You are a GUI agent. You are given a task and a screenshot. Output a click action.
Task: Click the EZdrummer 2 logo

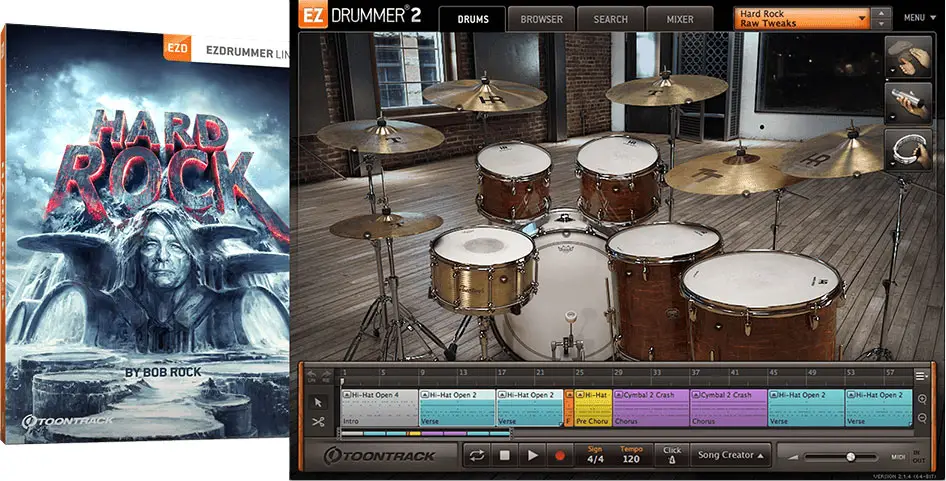click(x=360, y=15)
